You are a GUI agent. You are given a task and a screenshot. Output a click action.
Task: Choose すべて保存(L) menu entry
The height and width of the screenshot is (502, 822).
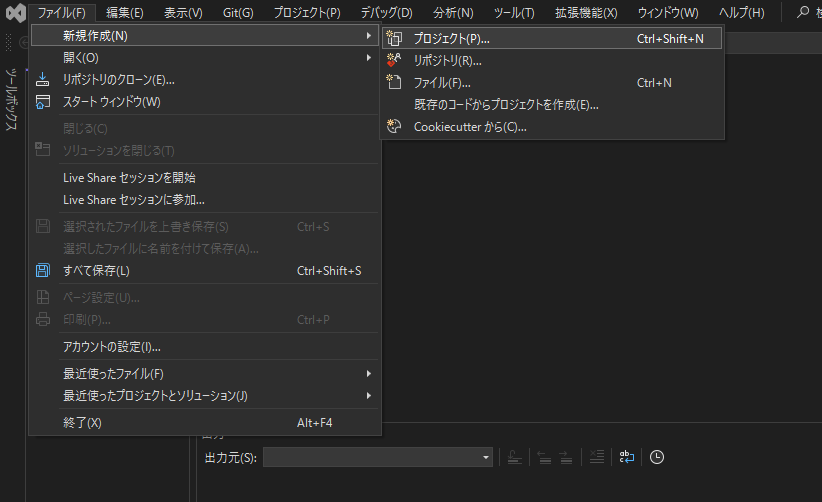pyautogui.click(x=204, y=270)
